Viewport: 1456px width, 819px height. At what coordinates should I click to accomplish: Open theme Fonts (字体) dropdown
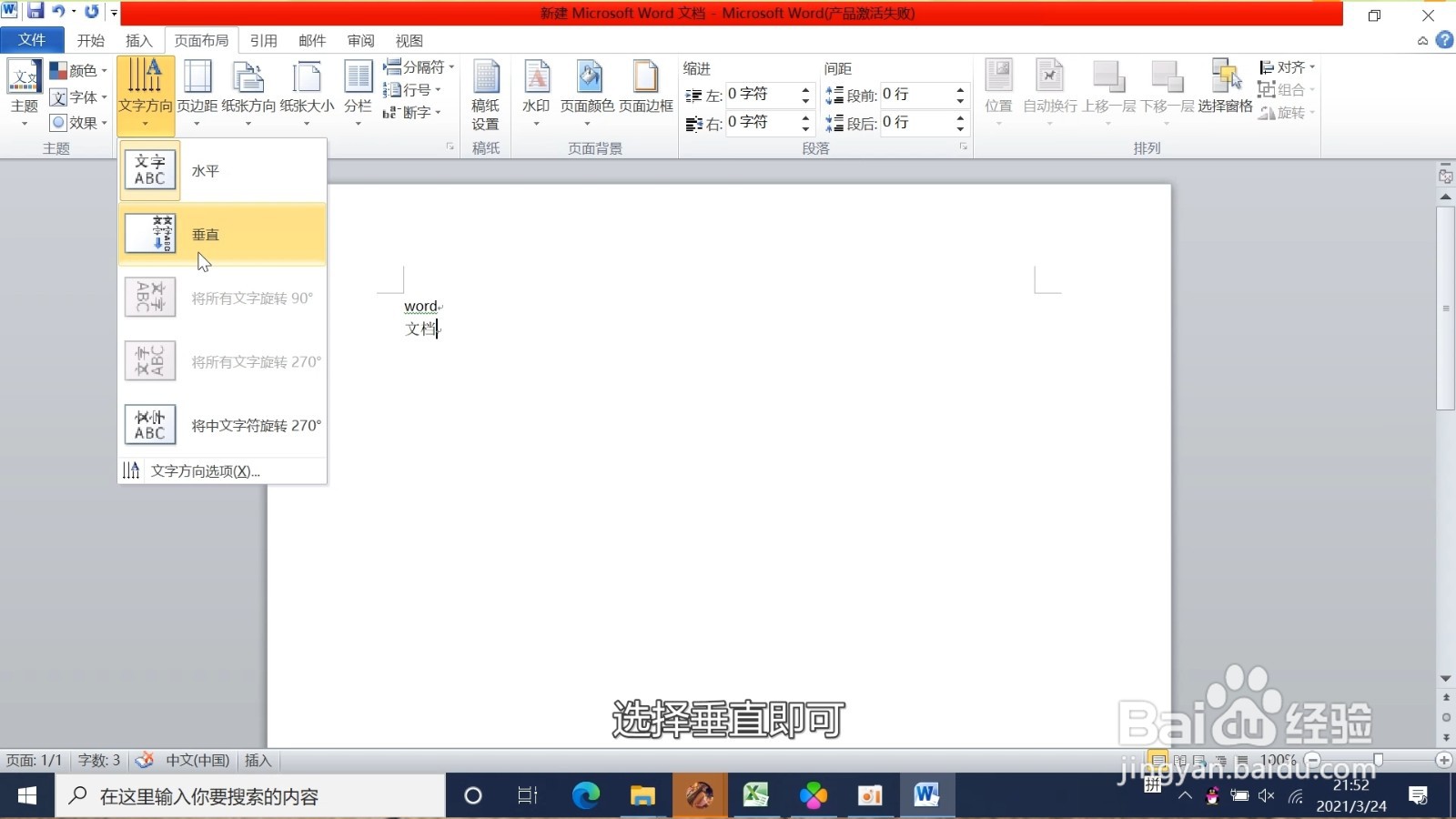coord(78,97)
